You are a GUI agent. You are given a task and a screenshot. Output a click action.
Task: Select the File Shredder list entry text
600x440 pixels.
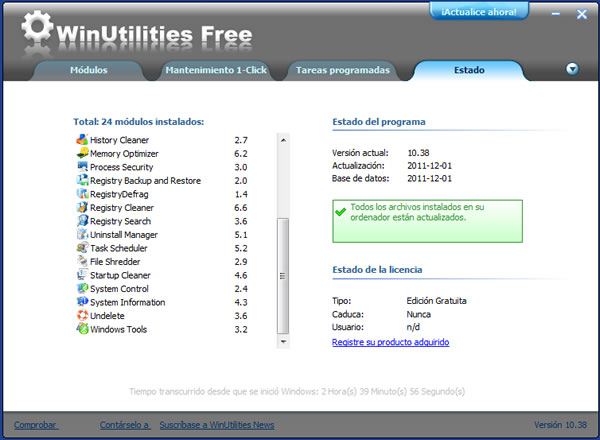pyautogui.click(x=115, y=262)
